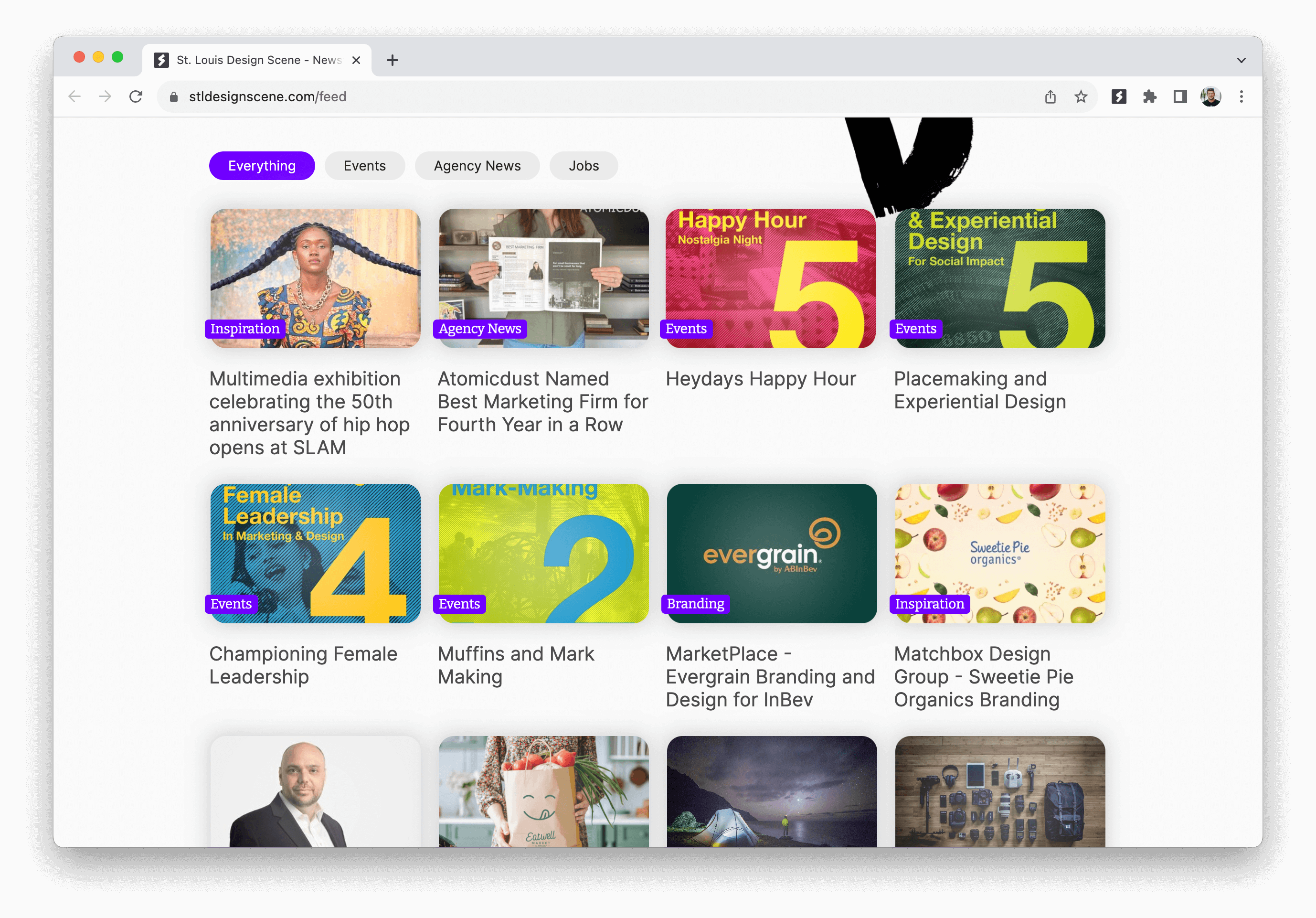Open the Experiential Design event thumbnail
The image size is (1316, 918).
(999, 278)
